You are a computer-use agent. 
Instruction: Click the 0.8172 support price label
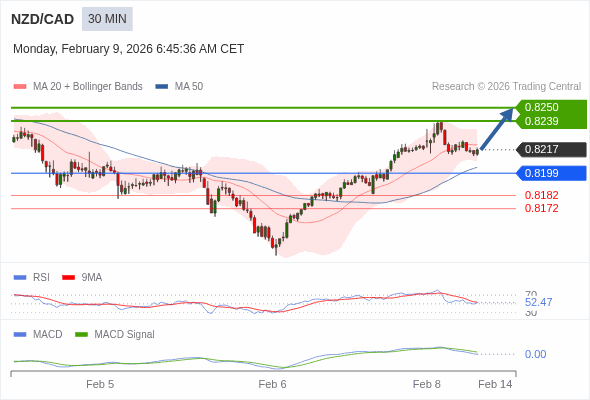coord(541,208)
